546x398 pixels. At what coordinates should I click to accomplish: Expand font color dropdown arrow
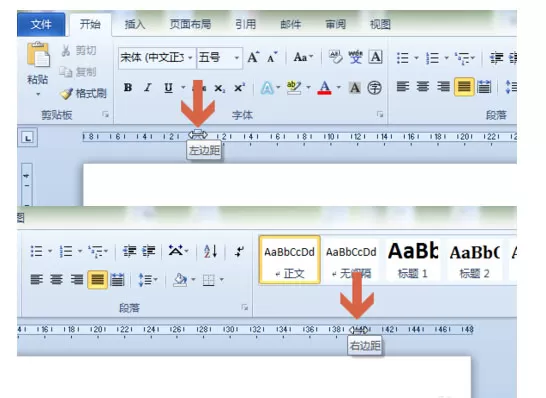pyautogui.click(x=338, y=87)
